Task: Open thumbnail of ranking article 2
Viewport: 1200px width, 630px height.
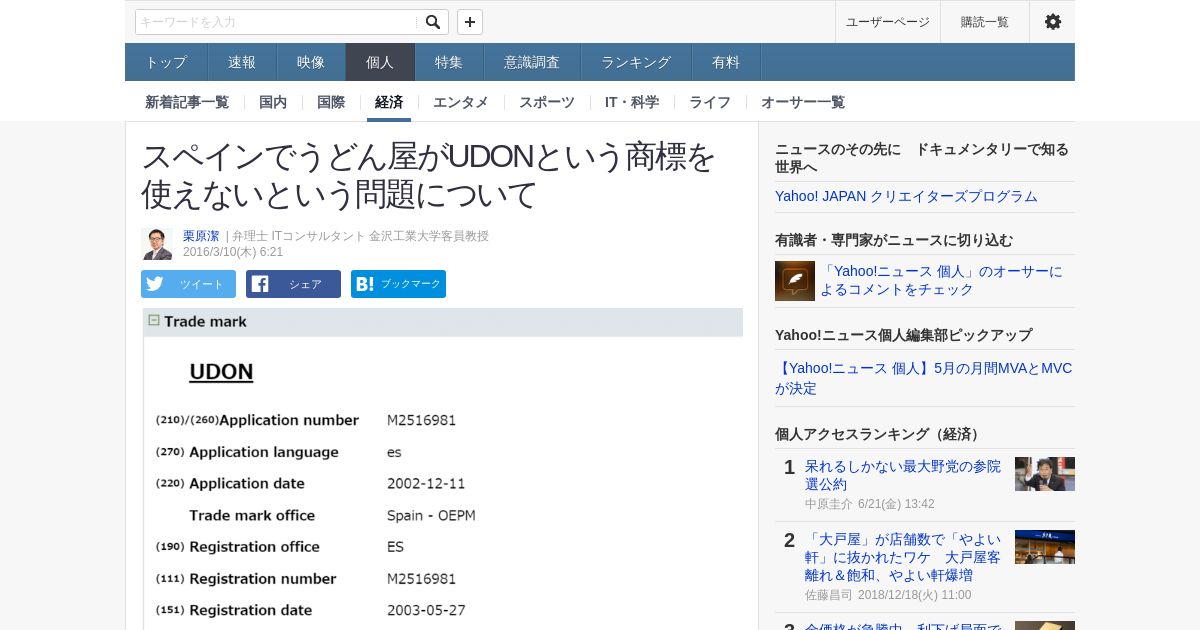Action: [x=1045, y=547]
